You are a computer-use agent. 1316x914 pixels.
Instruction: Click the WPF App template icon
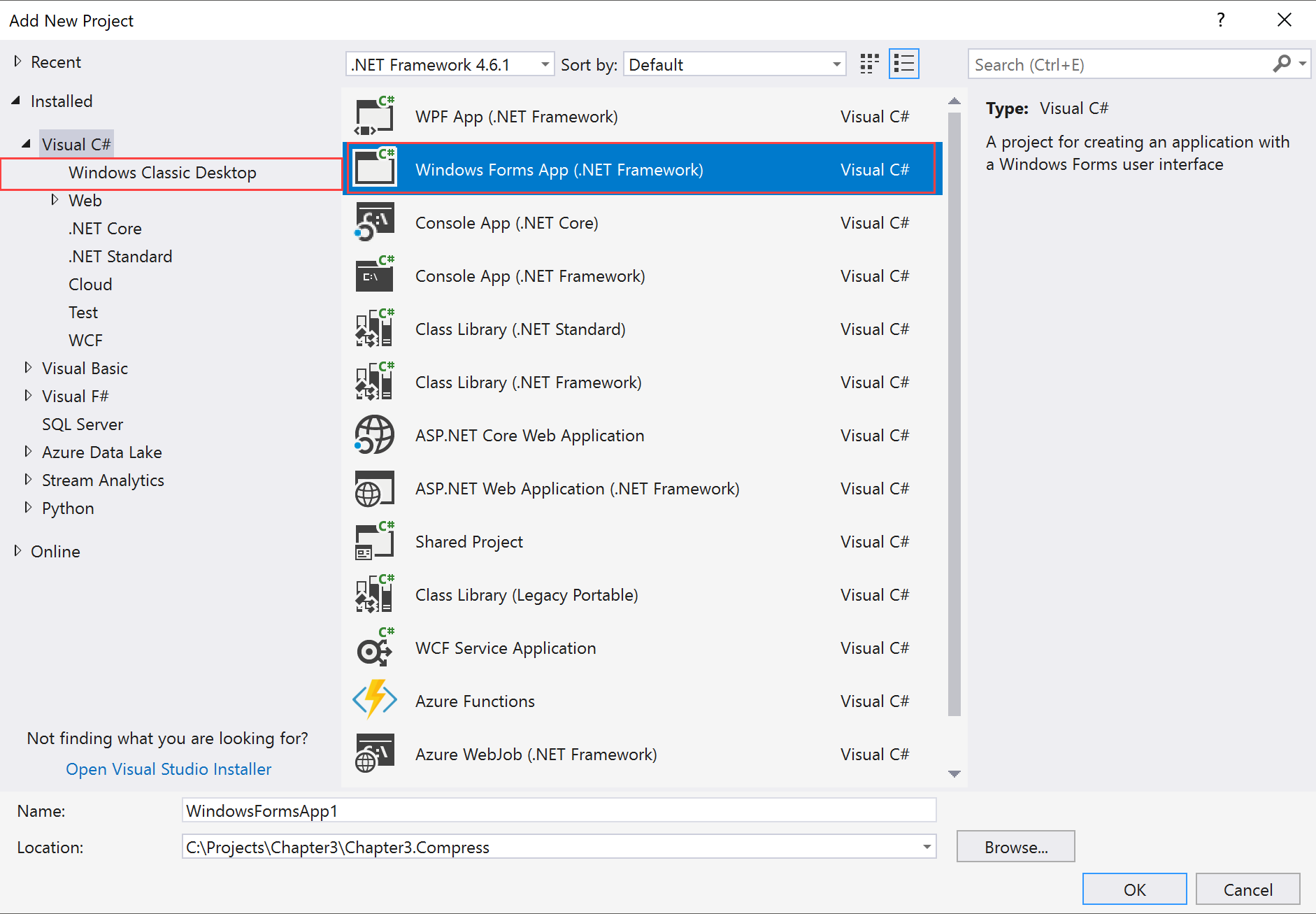click(375, 116)
